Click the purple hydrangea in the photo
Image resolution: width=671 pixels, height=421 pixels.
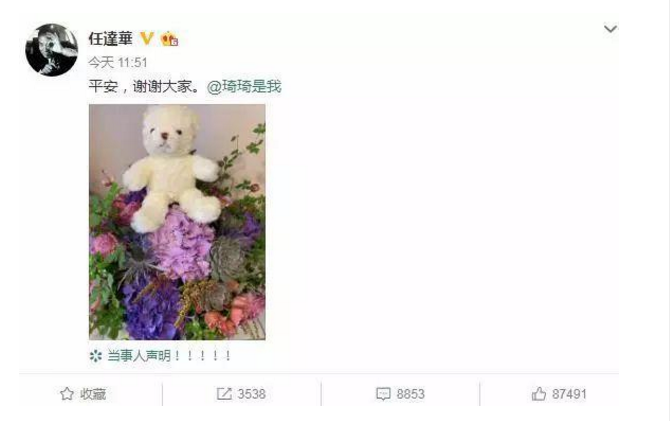pyautogui.click(x=182, y=246)
